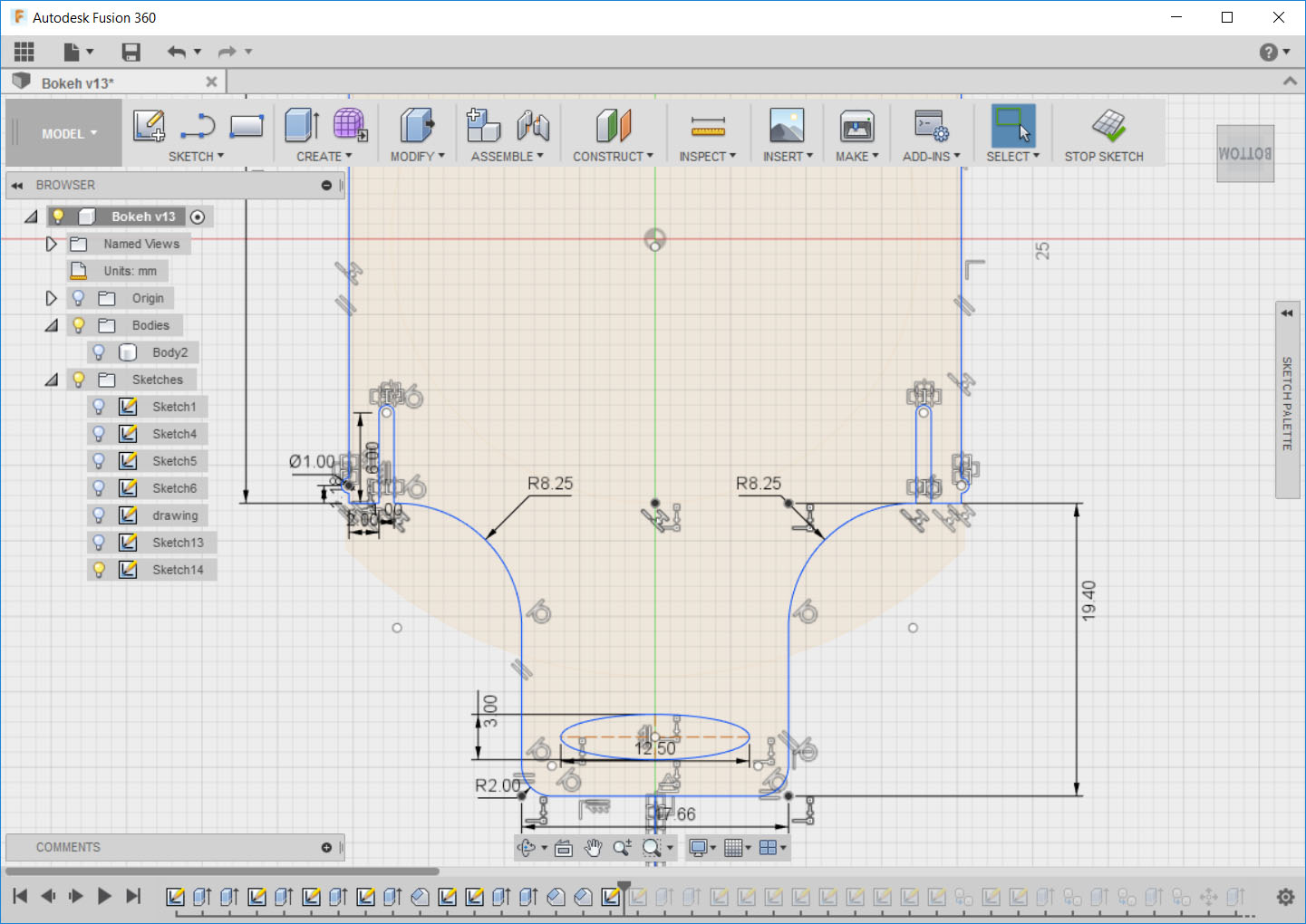Activate the Select tool icon

[1013, 126]
